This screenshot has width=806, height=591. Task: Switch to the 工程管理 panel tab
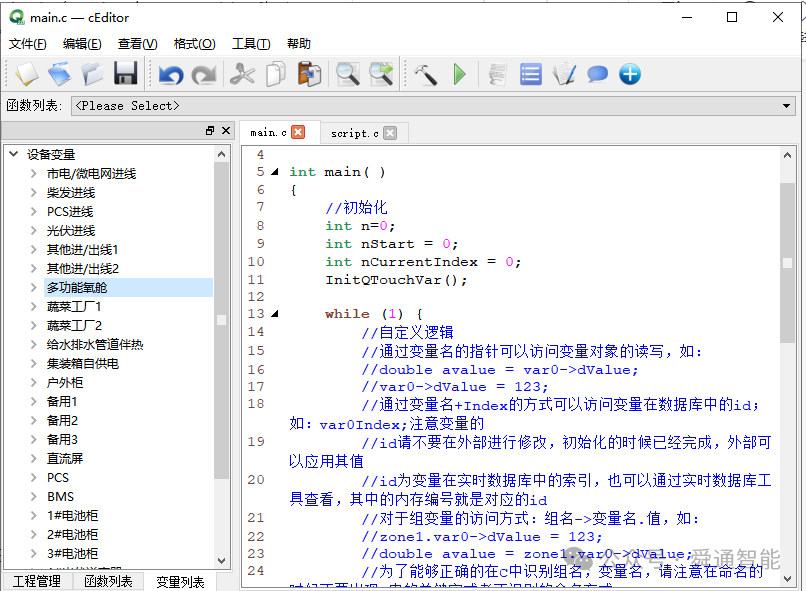38,581
